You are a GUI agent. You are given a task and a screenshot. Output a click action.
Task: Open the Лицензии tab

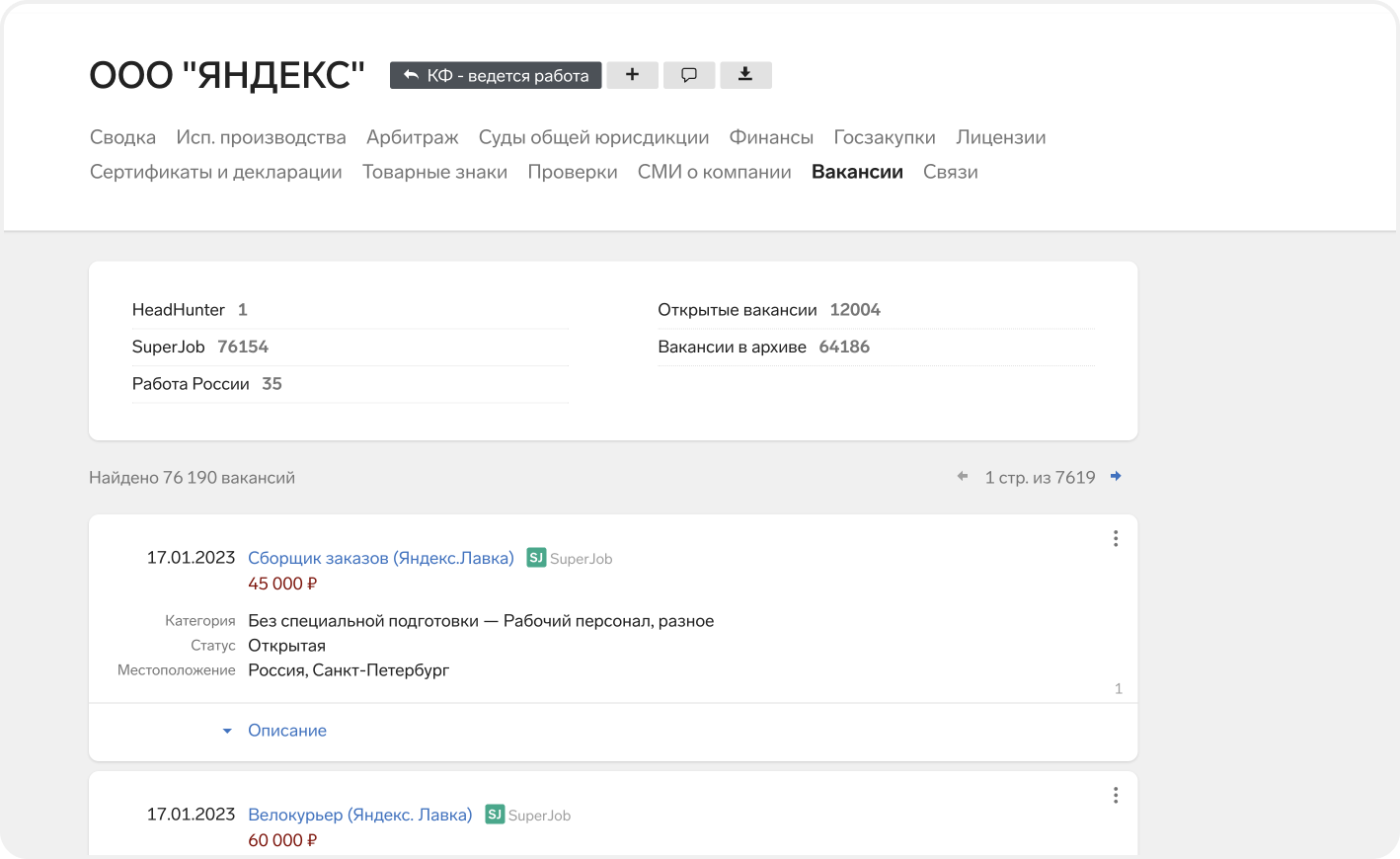point(1001,137)
